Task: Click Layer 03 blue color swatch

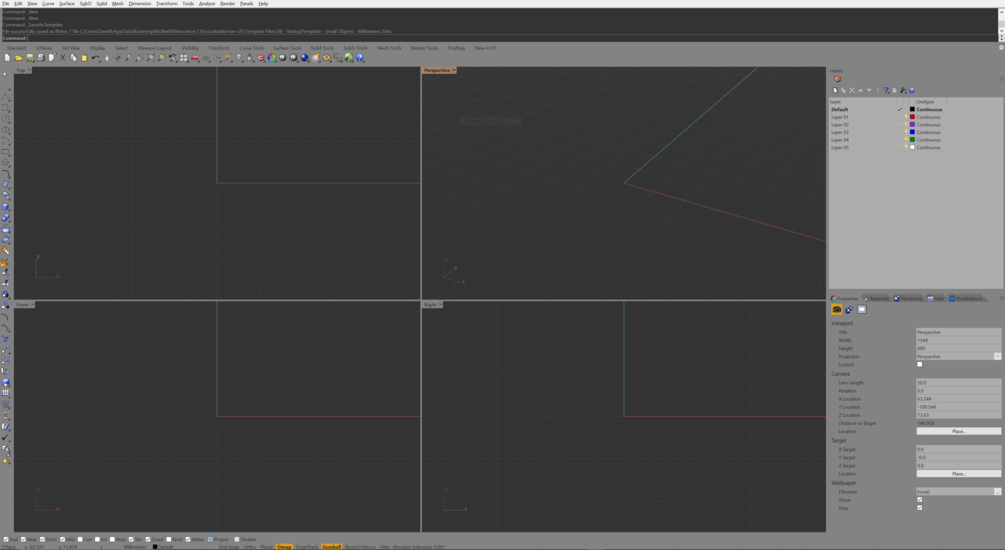Action: click(912, 132)
